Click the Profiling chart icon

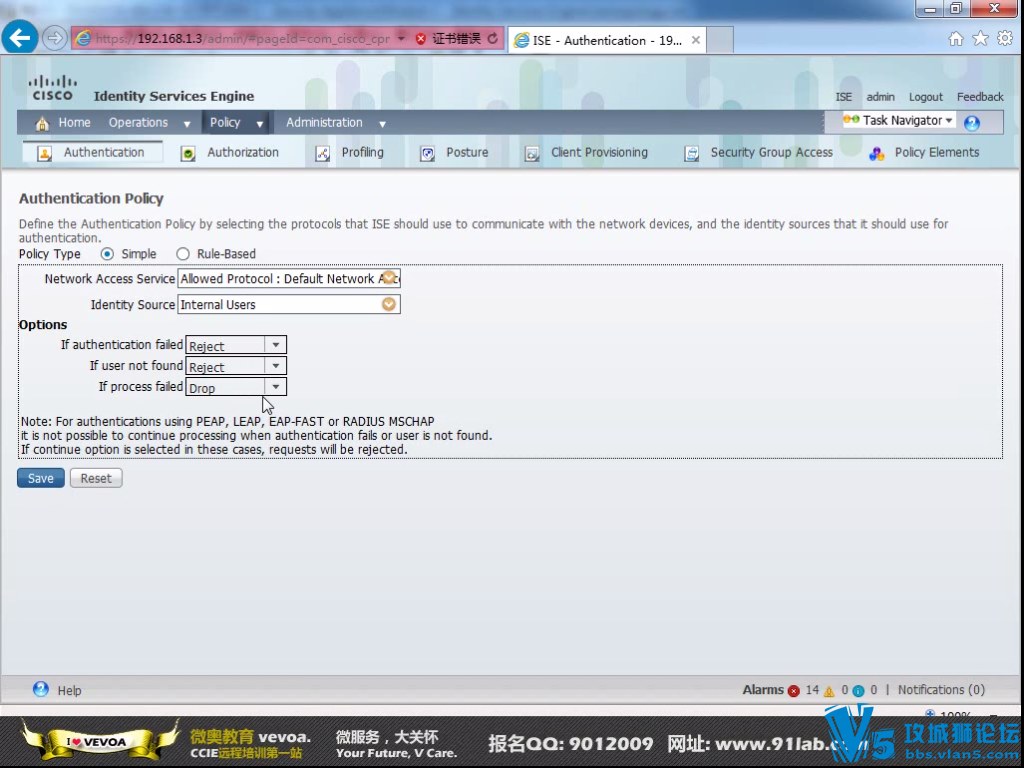[322, 154]
